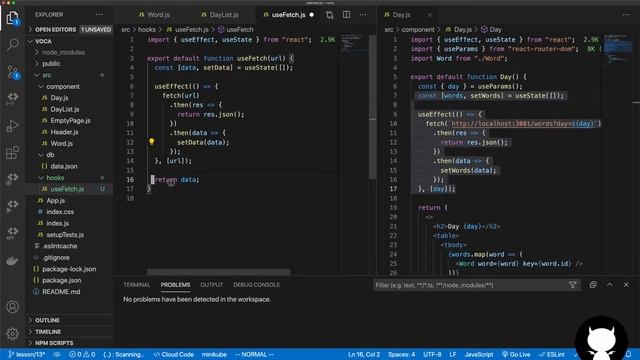Maximize the panel with the chevron up icon
The height and width of the screenshot is (360, 640).
pyautogui.click(x=609, y=285)
